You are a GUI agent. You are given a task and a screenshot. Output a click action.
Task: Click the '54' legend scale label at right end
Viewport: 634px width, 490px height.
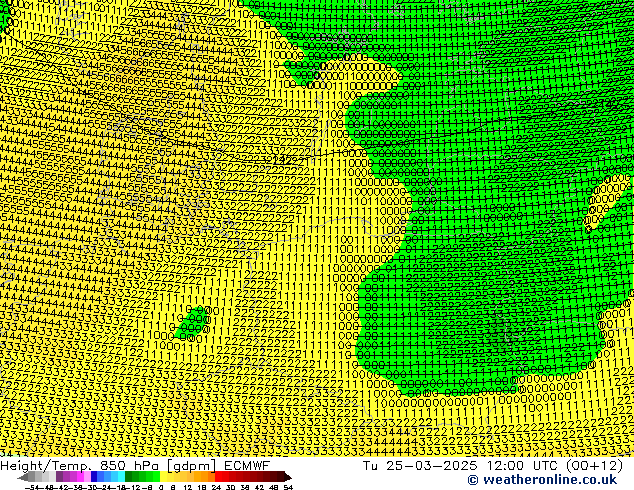tap(288, 487)
